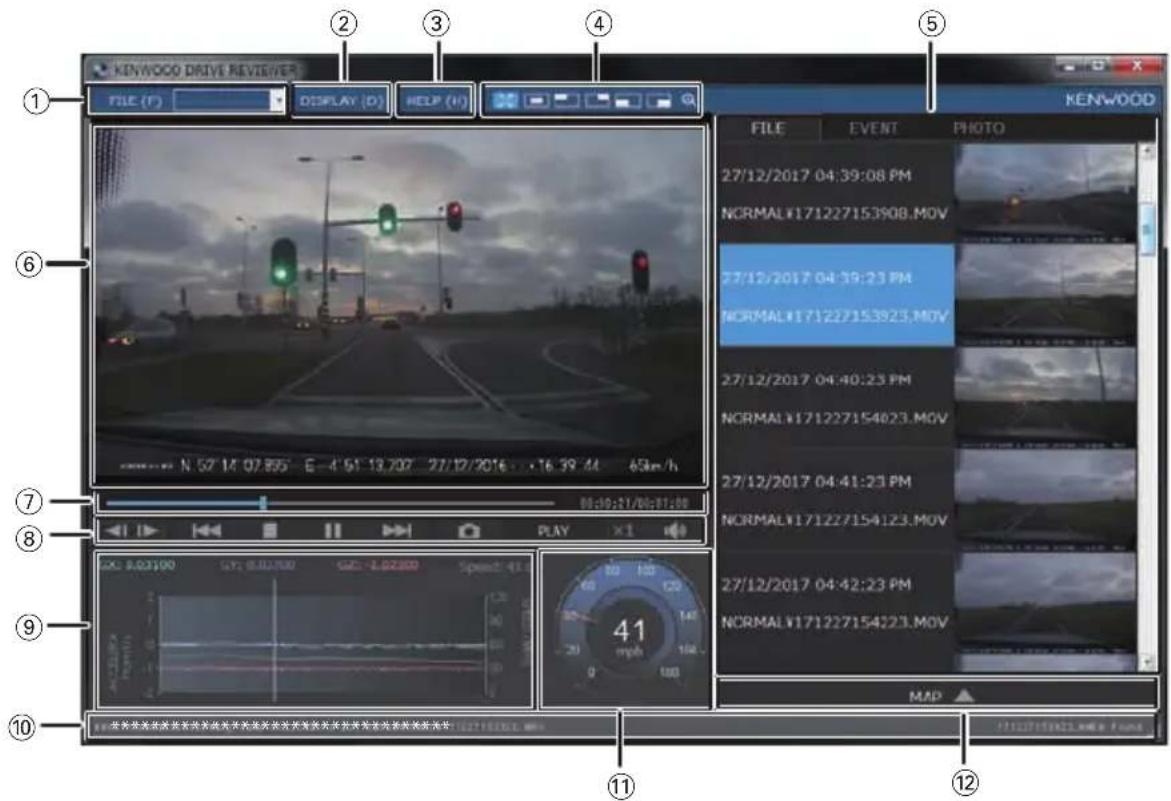Switch to the PHOTO tab
The height and width of the screenshot is (801, 1171).
(978, 128)
